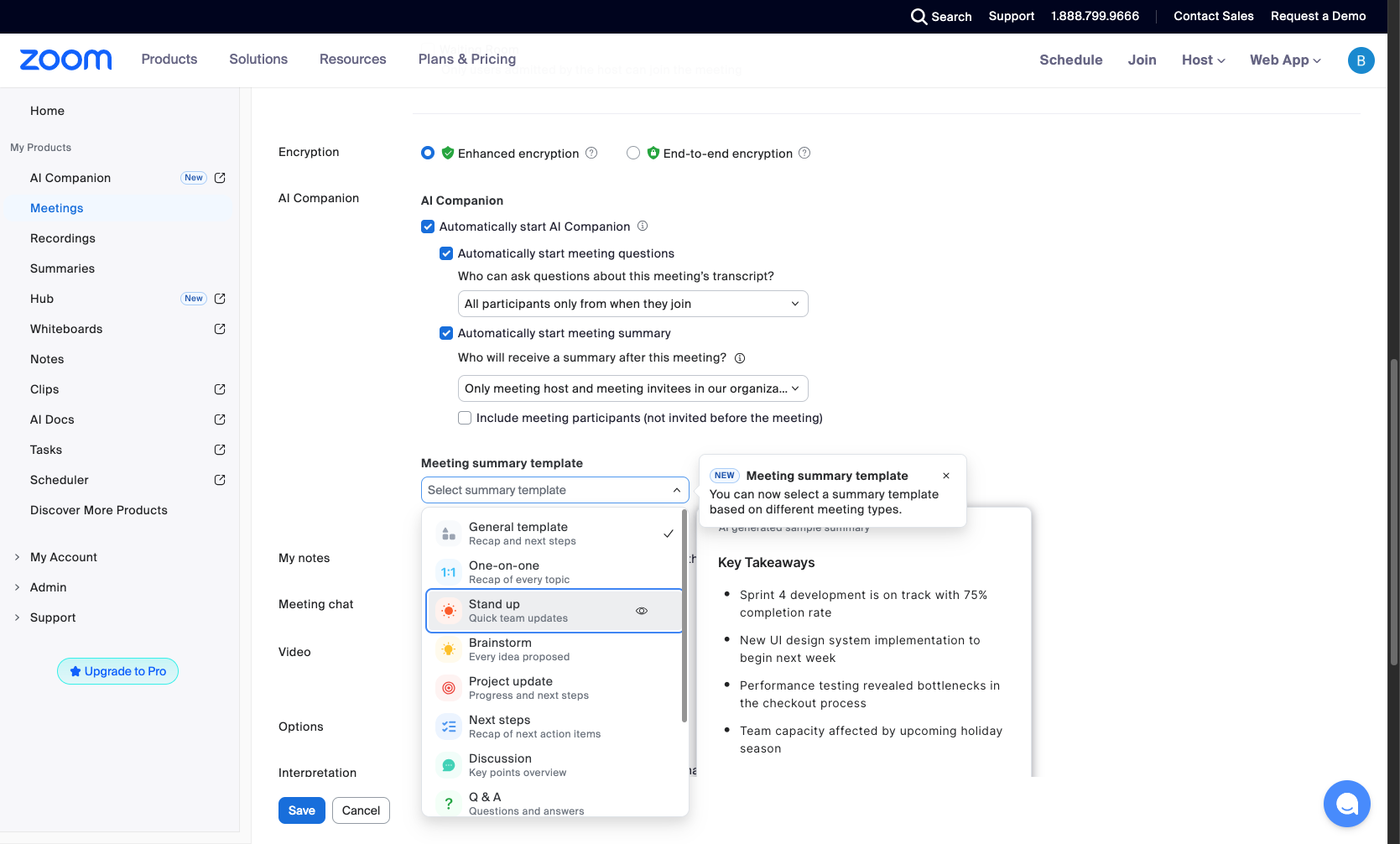Screen dimensions: 1400x844
Task: Click Join link in header
Action: (1142, 60)
